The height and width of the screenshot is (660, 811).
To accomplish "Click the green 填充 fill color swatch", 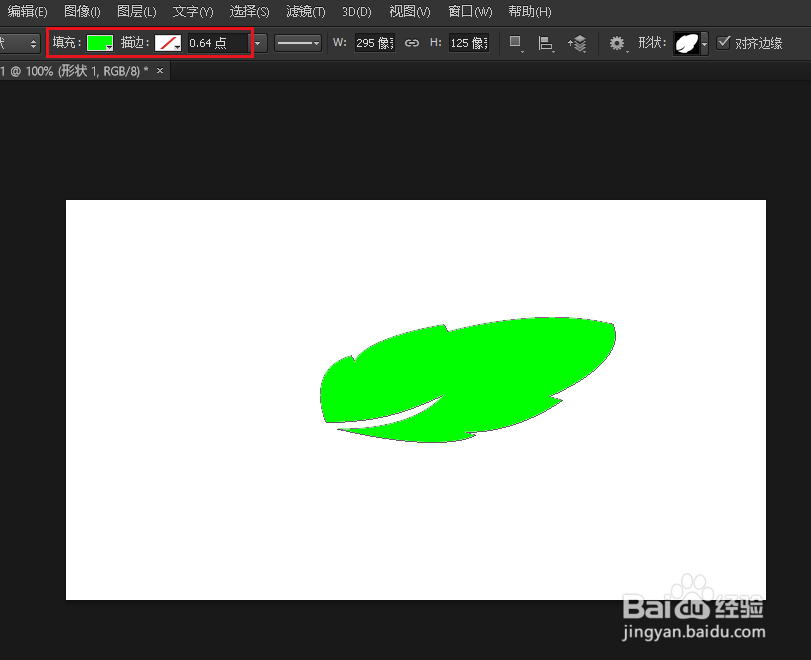I will pos(100,43).
